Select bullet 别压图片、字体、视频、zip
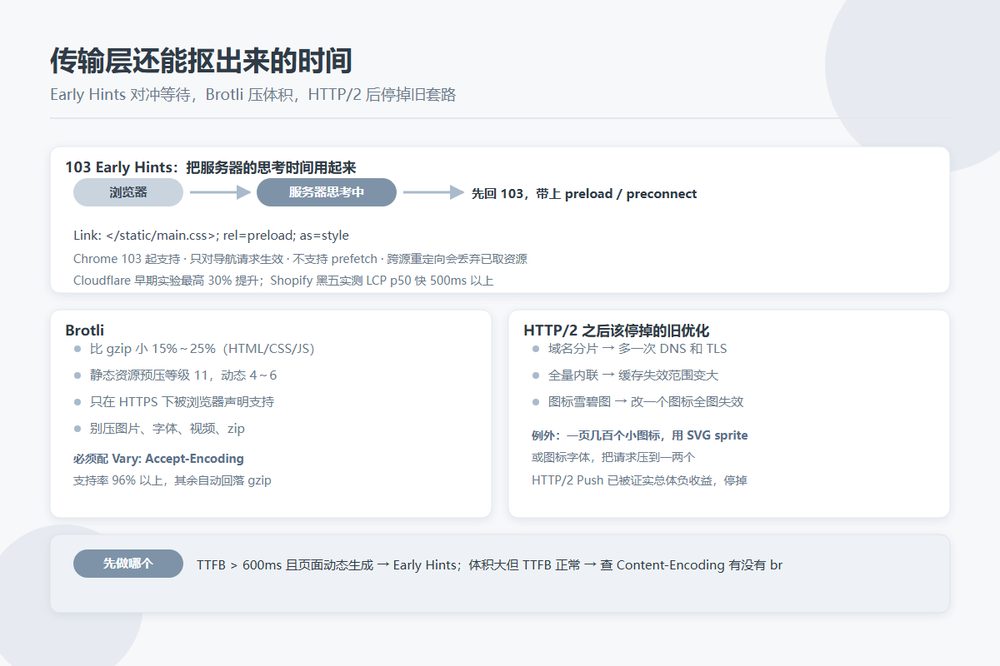The image size is (1000, 666). pyautogui.click(x=167, y=429)
